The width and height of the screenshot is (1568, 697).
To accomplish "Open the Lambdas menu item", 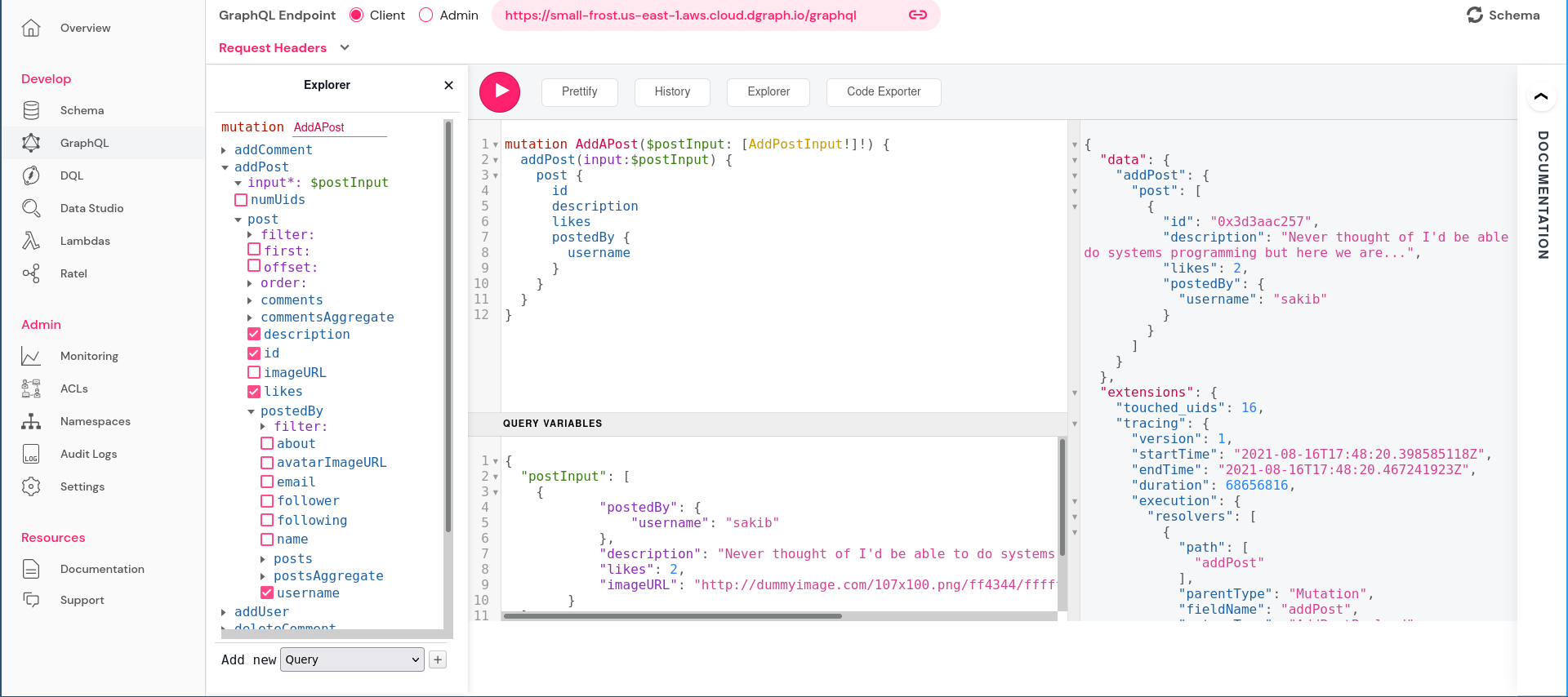I will tap(85, 241).
